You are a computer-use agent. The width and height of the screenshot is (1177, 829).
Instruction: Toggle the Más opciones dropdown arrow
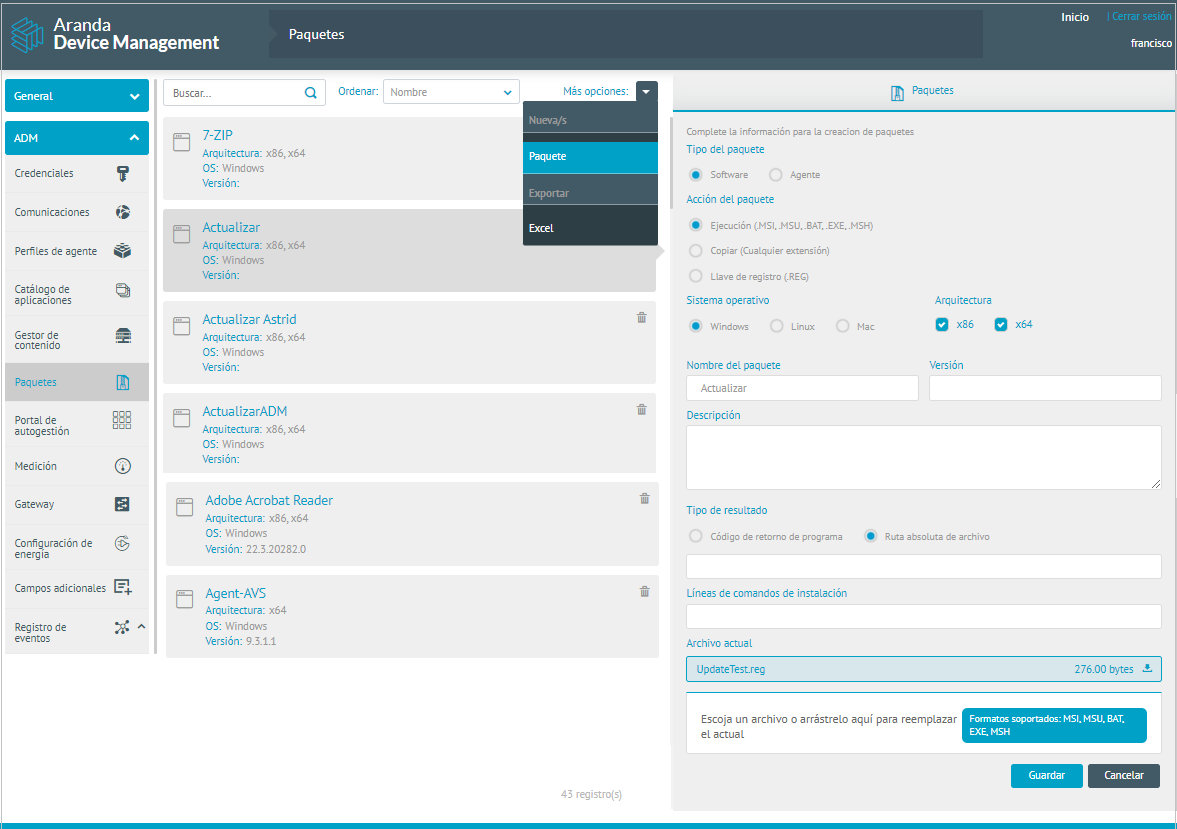(x=646, y=92)
